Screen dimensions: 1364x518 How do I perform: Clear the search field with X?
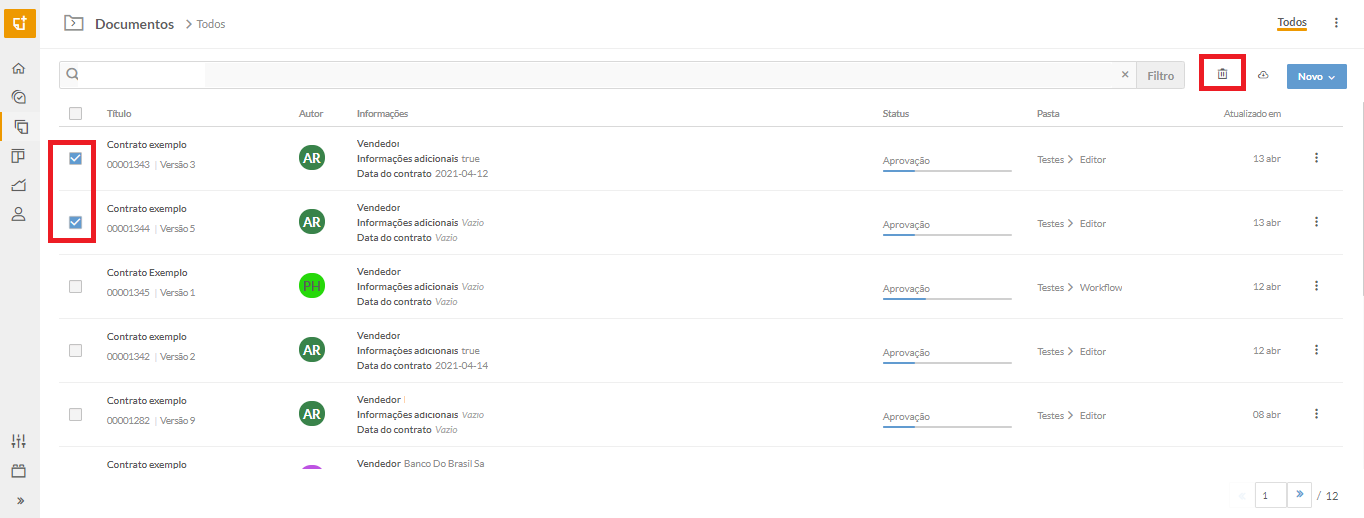(1124, 74)
